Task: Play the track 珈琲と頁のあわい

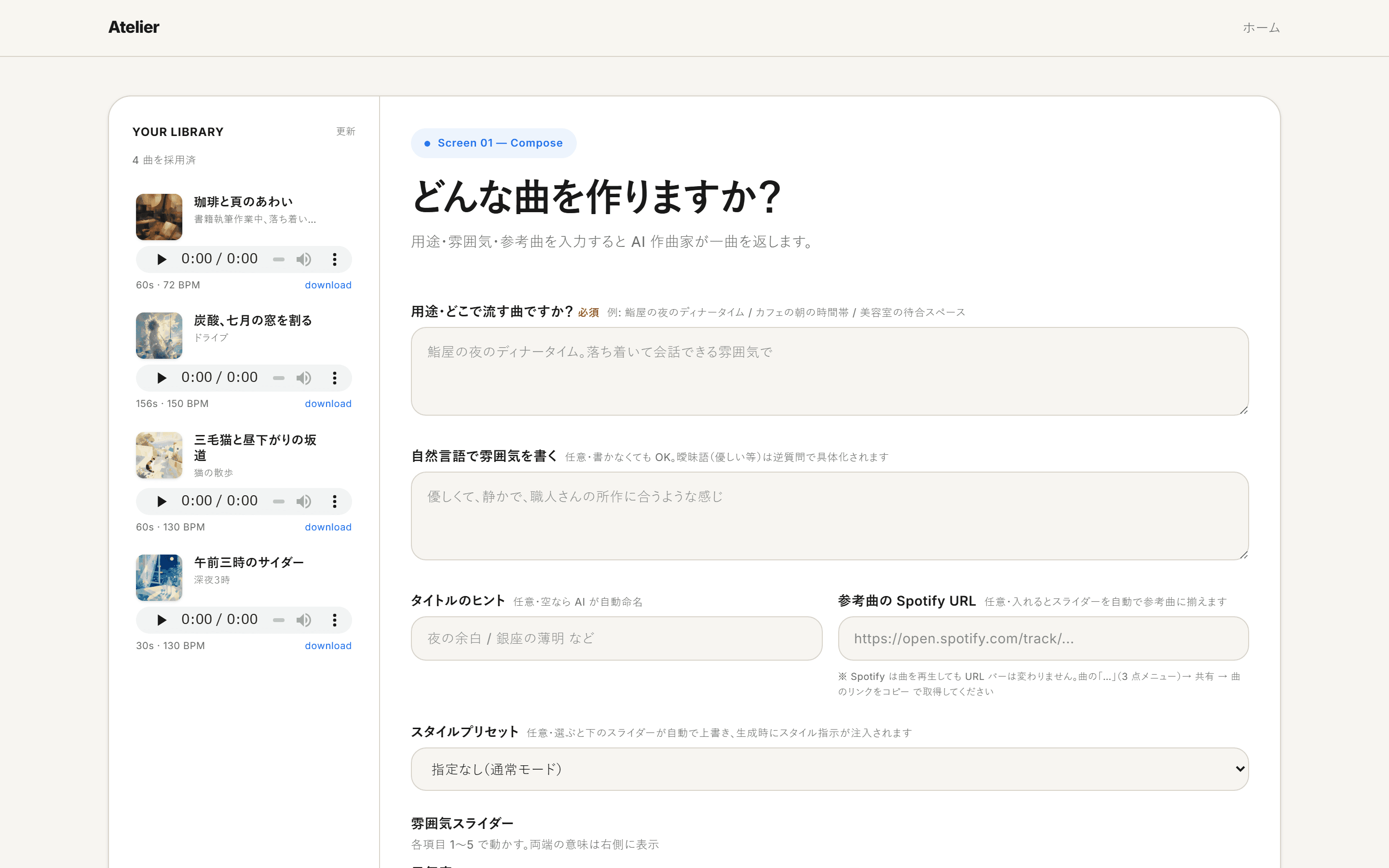Action: 161,259
